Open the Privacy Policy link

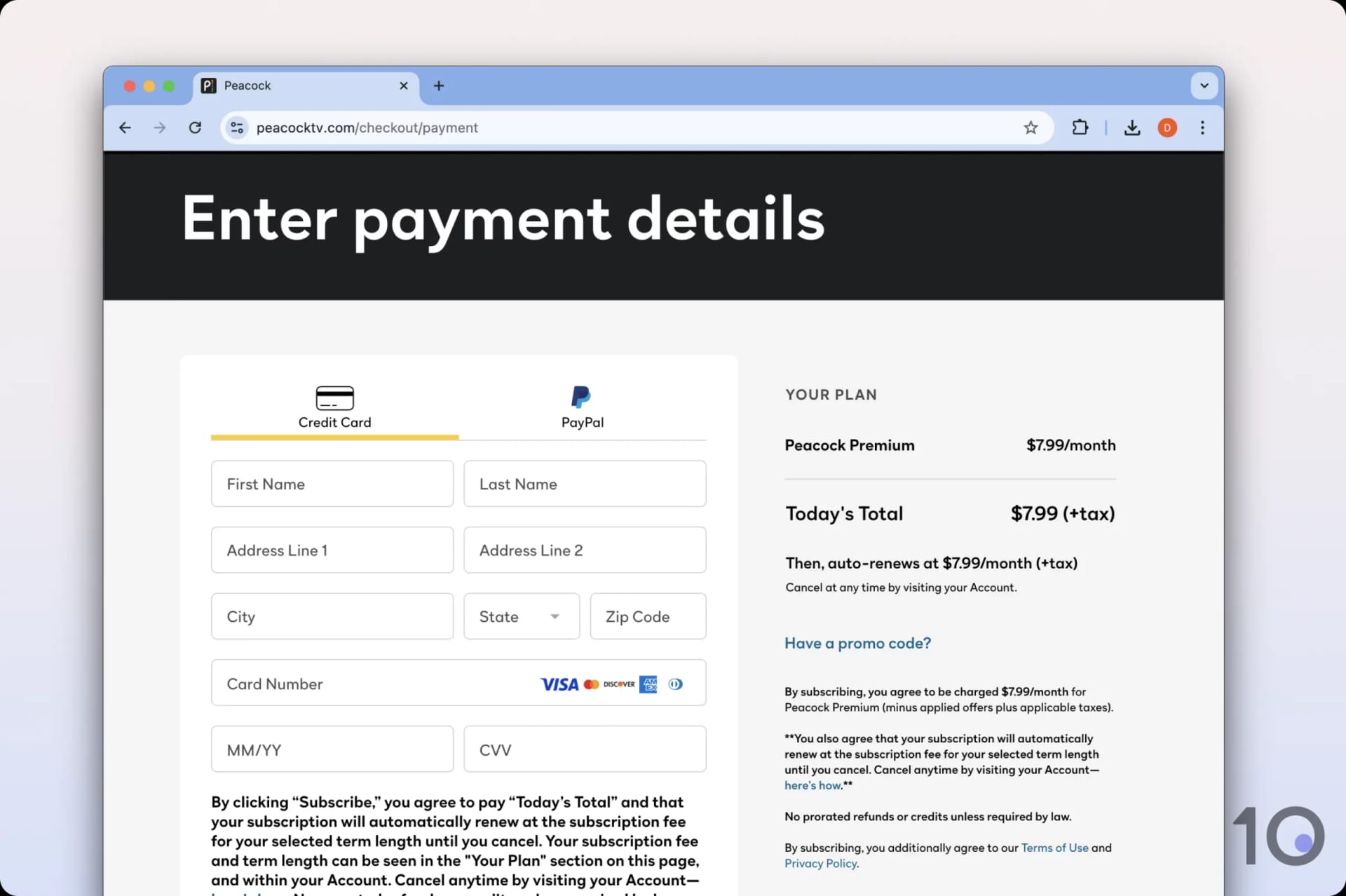click(820, 864)
